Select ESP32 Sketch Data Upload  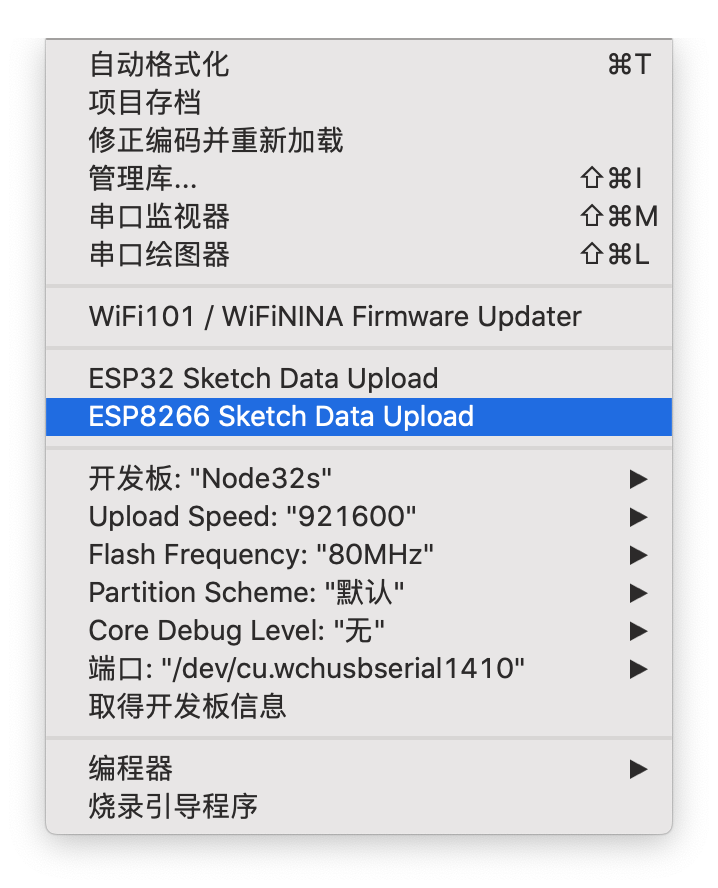point(358,378)
